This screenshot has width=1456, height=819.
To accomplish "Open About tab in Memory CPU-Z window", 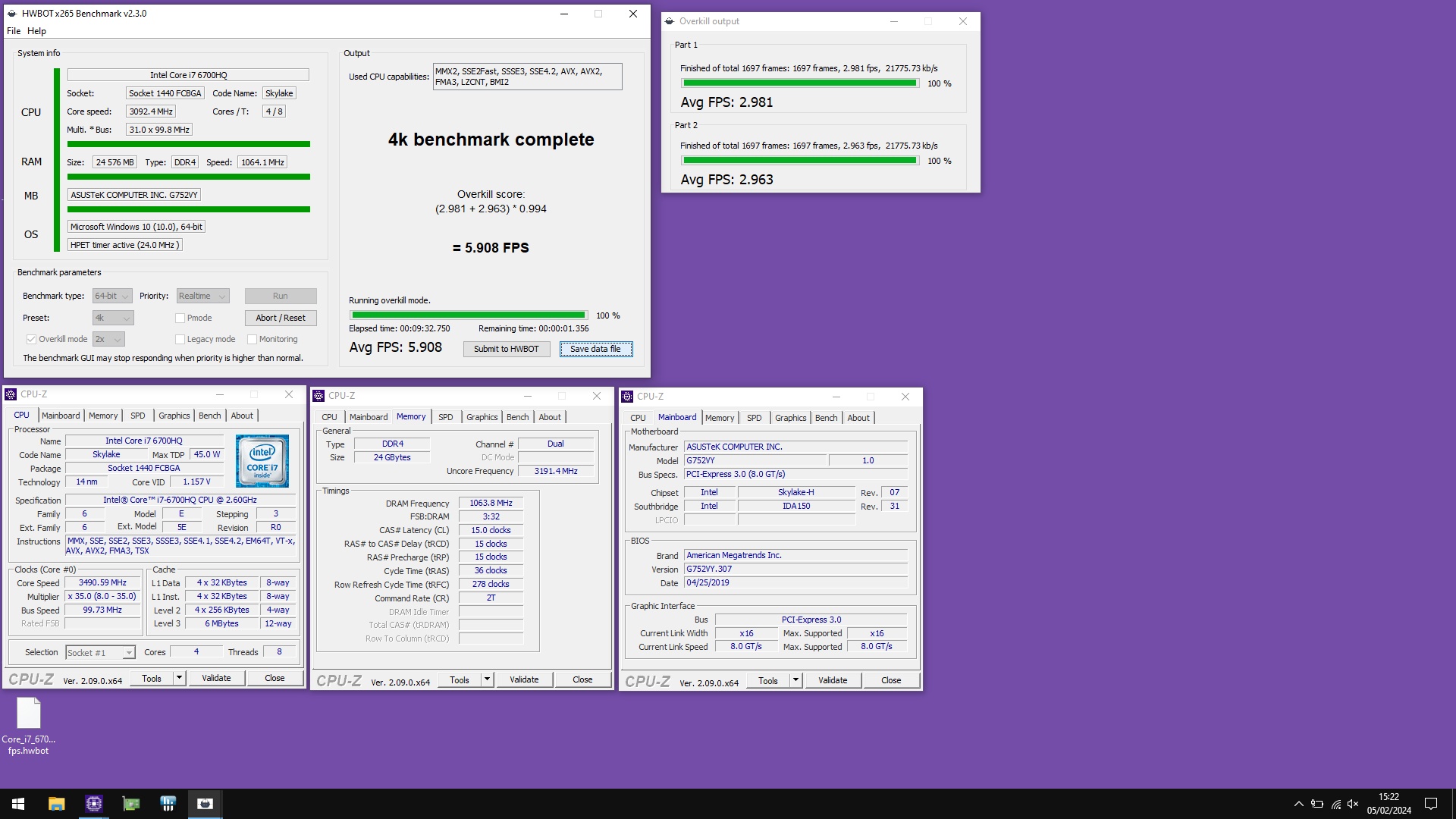I will 550,417.
